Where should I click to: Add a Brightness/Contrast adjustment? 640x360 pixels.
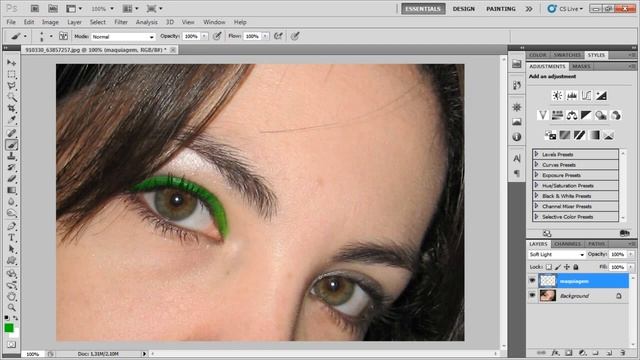coord(557,96)
